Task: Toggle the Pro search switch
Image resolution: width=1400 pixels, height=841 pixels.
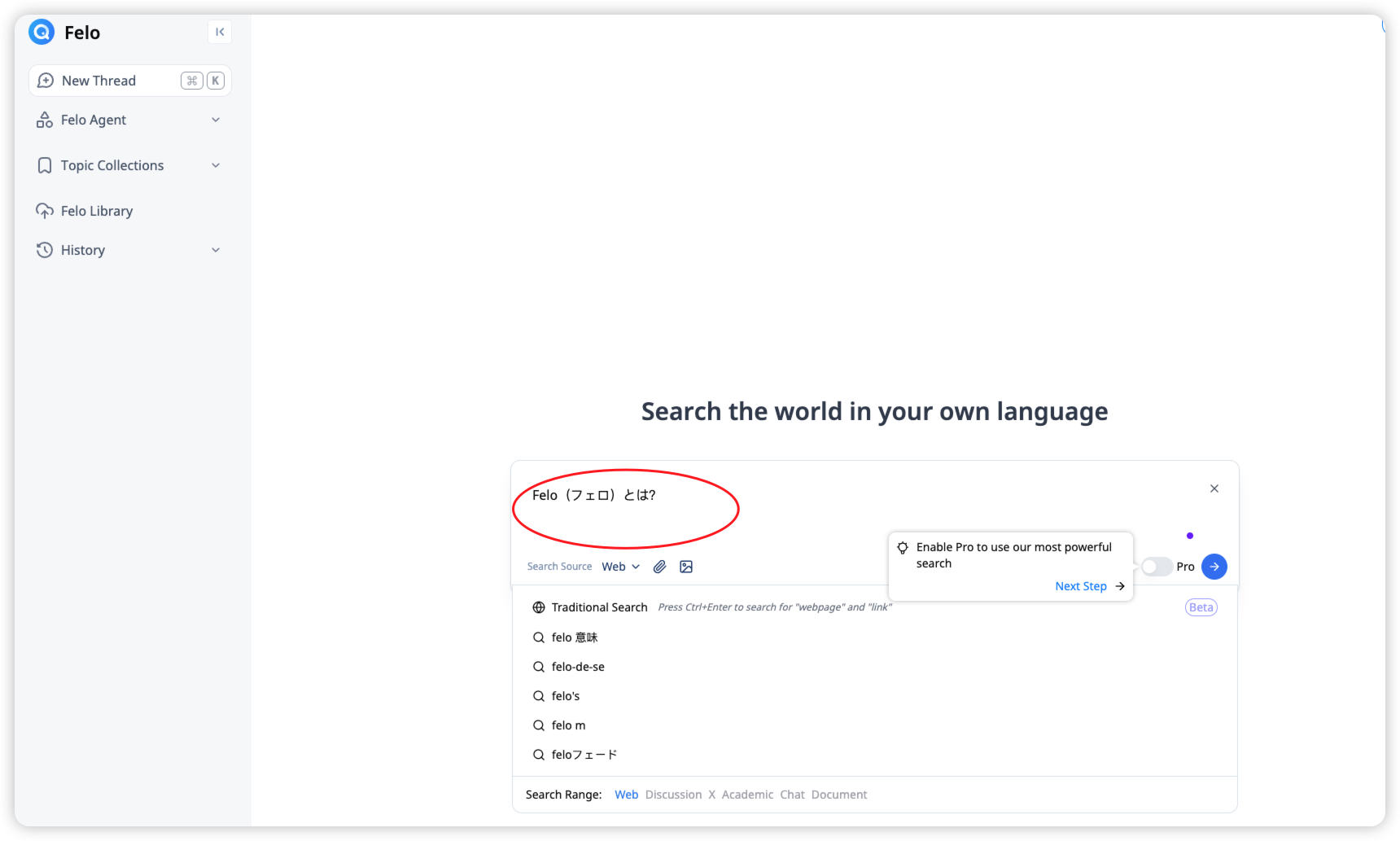Action: point(1156,567)
